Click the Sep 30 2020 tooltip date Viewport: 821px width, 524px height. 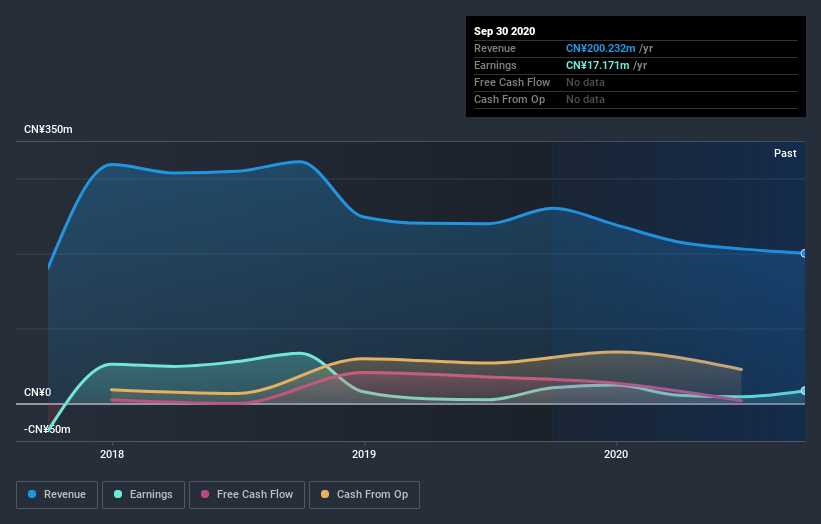pyautogui.click(x=505, y=31)
